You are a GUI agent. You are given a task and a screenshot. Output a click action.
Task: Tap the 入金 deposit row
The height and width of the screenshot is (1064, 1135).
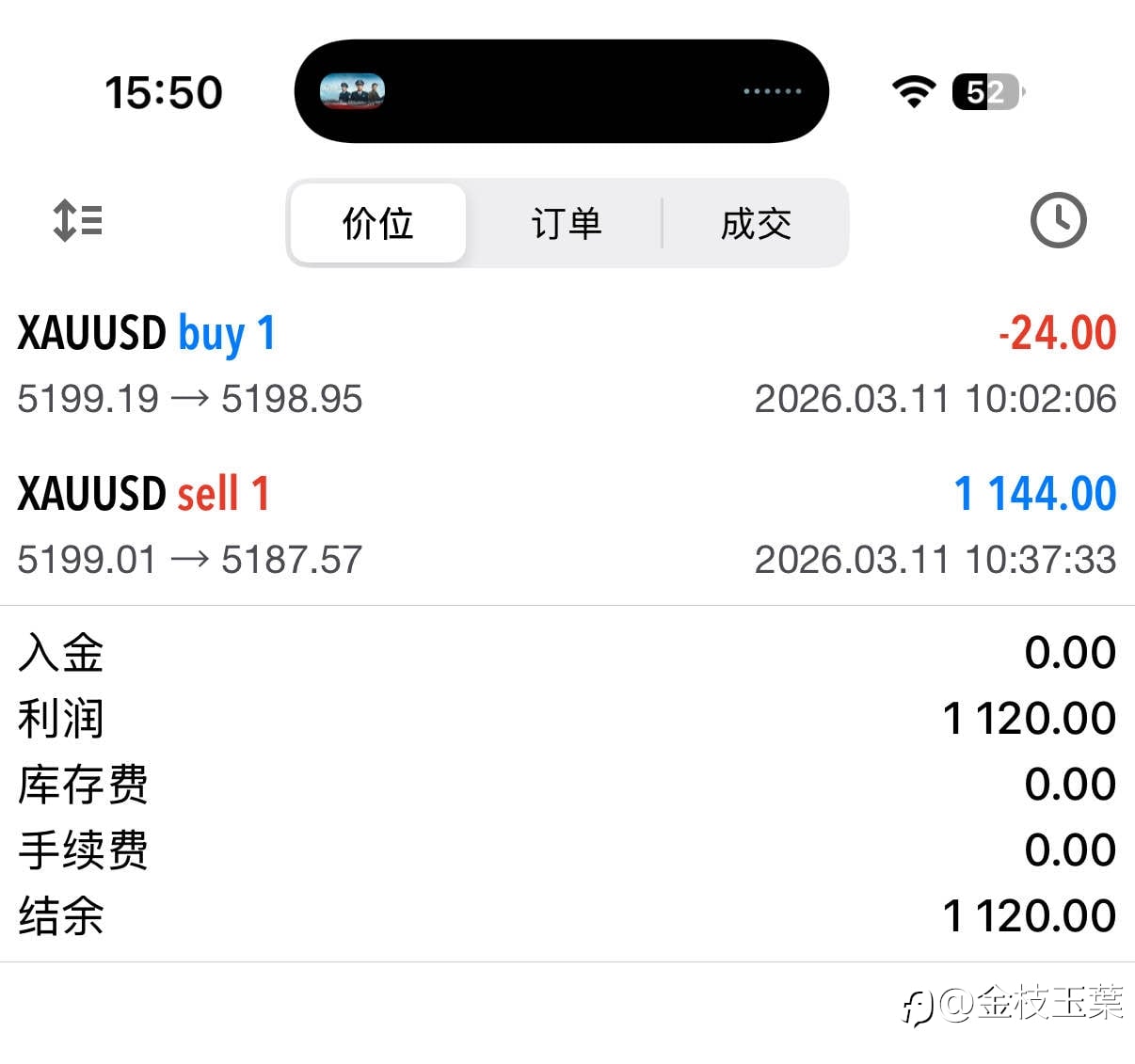567,653
